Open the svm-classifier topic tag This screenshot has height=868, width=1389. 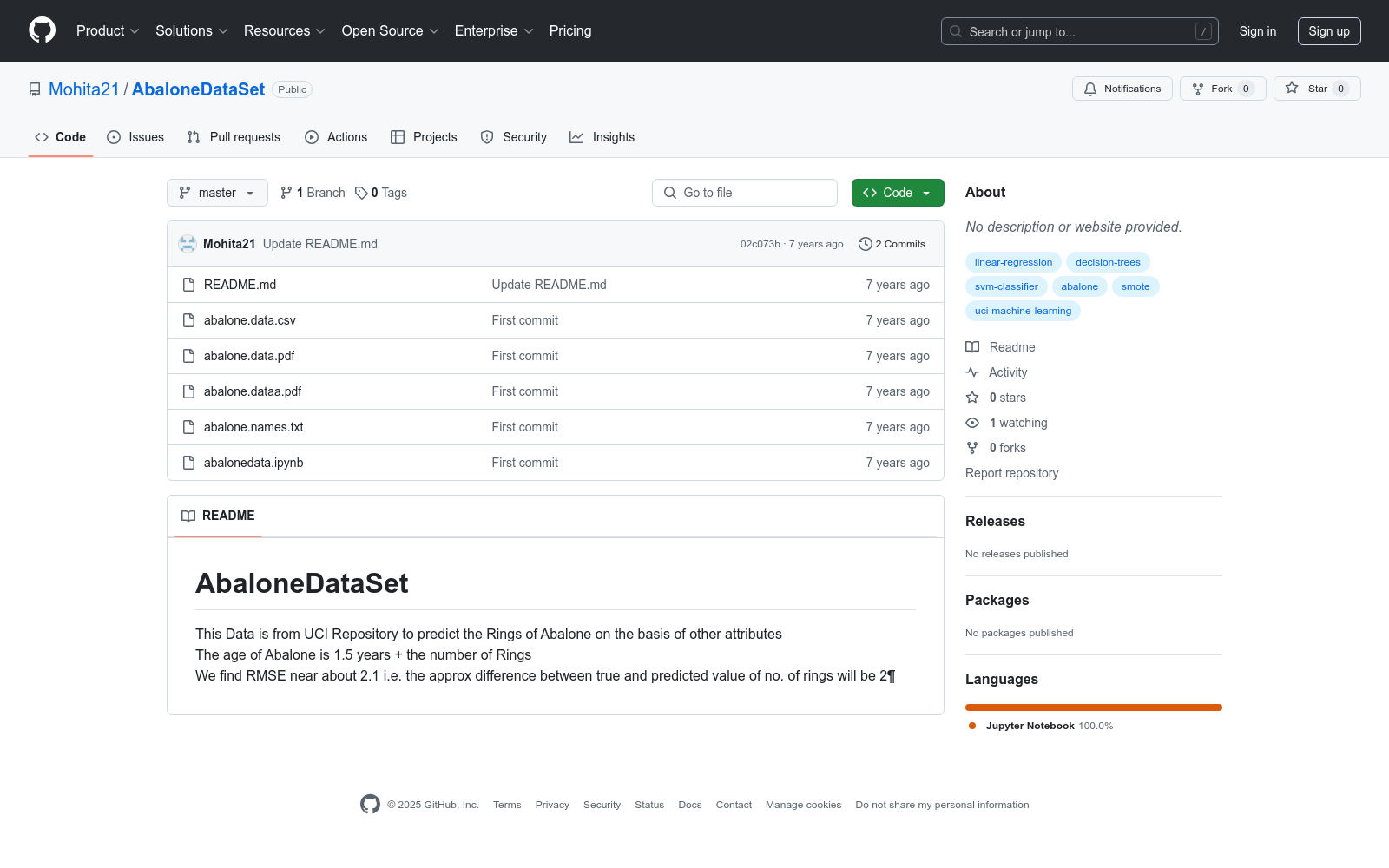1006,286
